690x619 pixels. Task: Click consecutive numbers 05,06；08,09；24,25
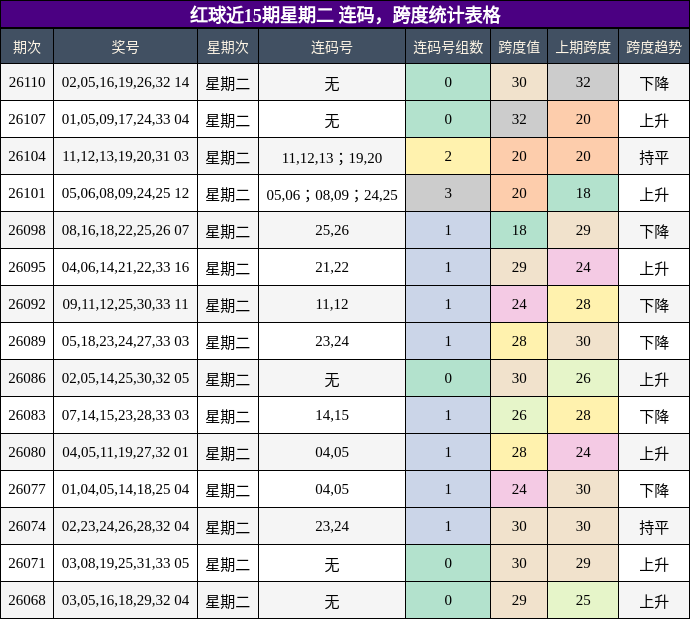(x=332, y=195)
